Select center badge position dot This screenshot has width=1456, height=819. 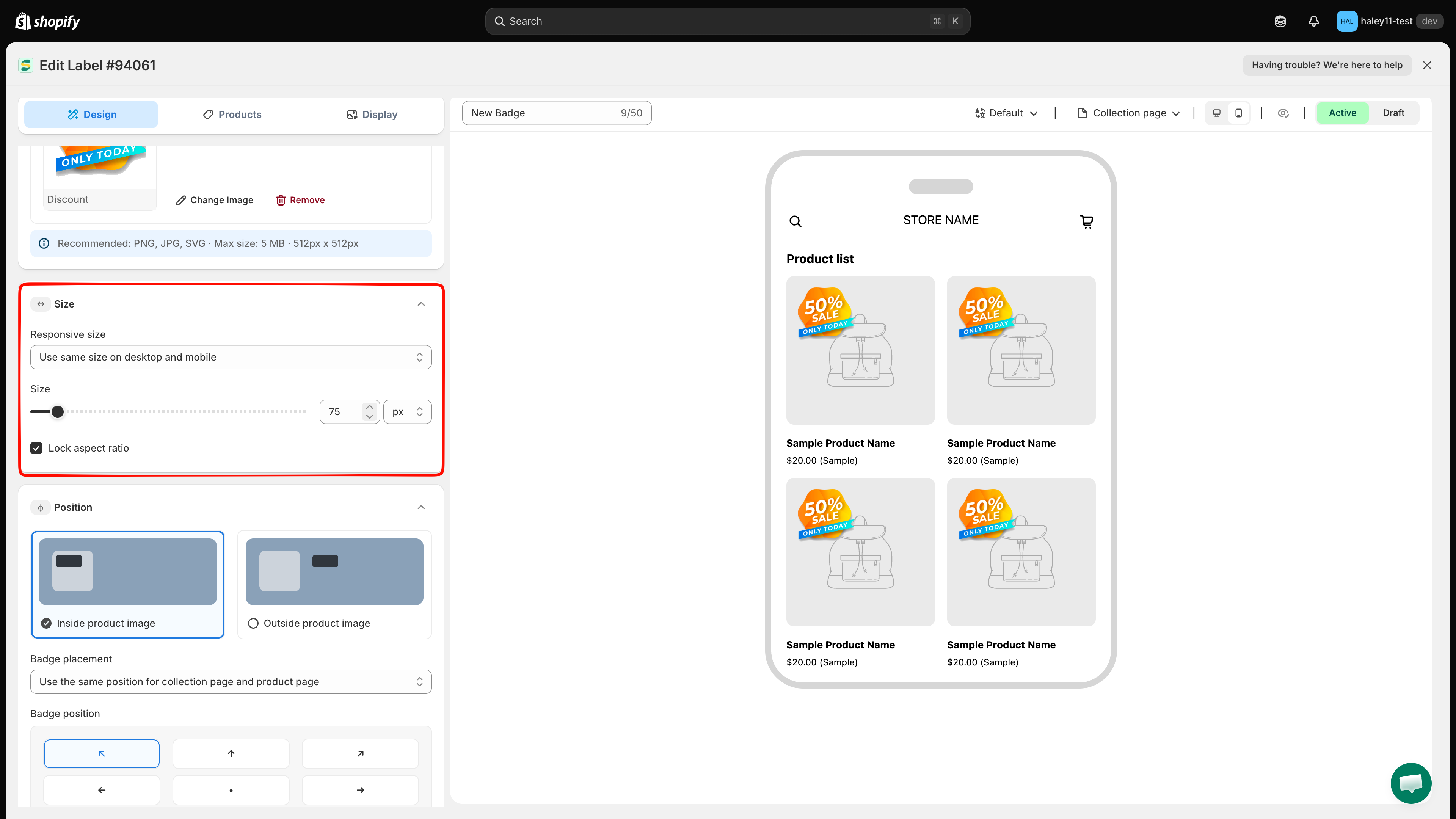coord(231,789)
